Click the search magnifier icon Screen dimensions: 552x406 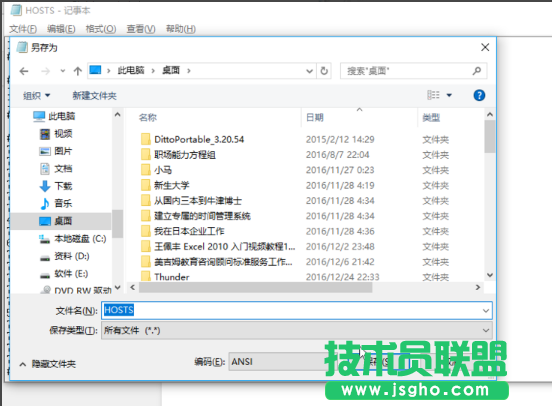477,71
